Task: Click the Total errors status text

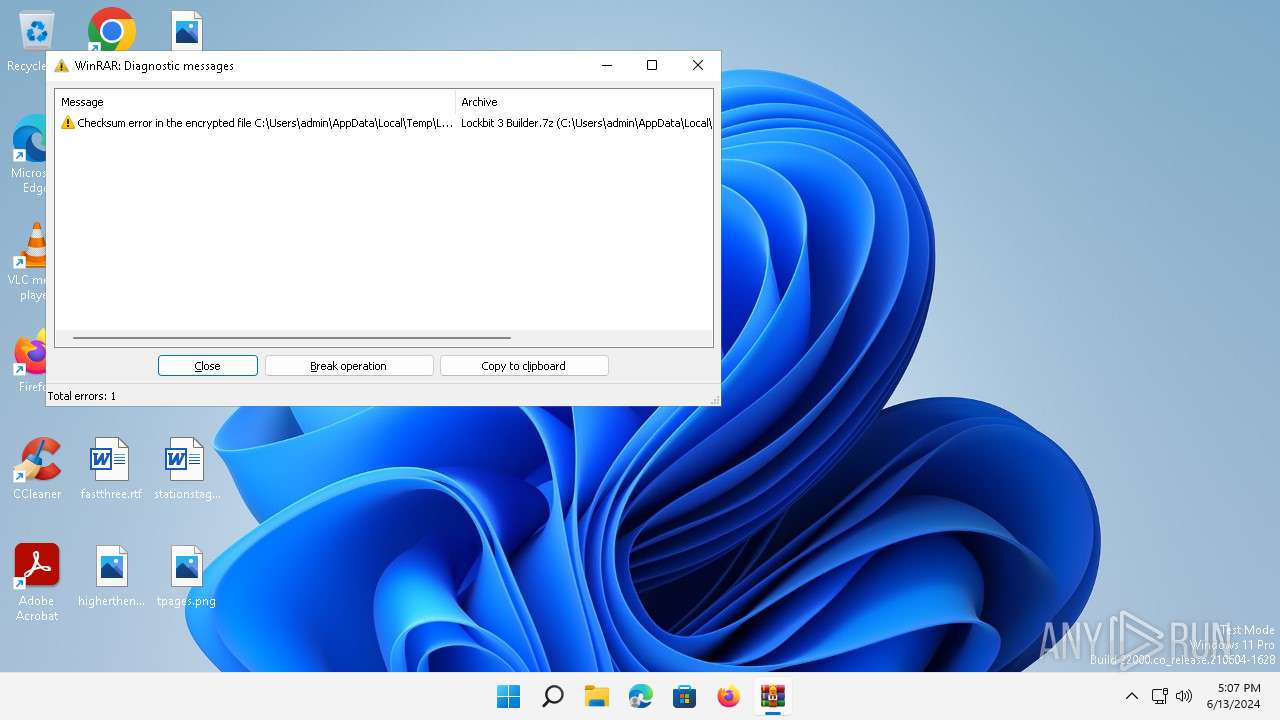Action: (x=82, y=396)
